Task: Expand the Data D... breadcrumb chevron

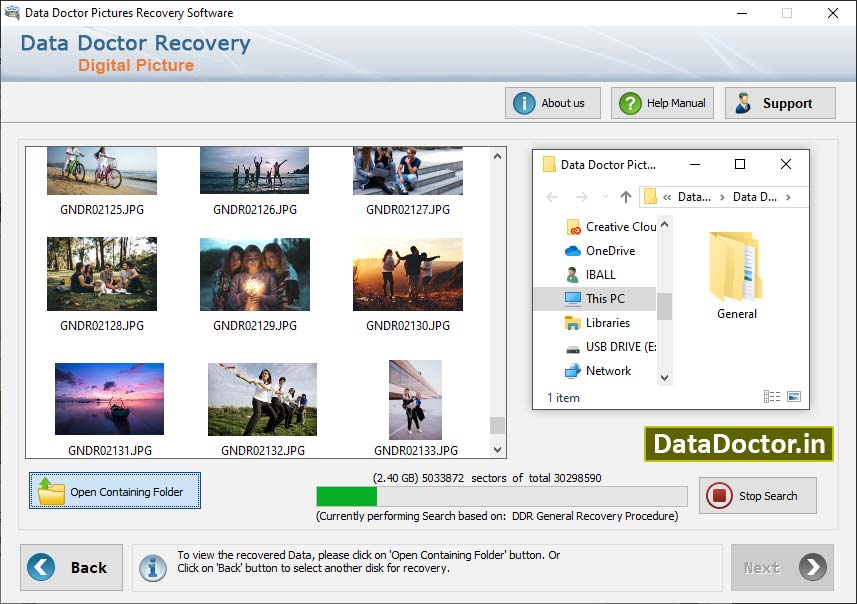Action: (x=789, y=196)
